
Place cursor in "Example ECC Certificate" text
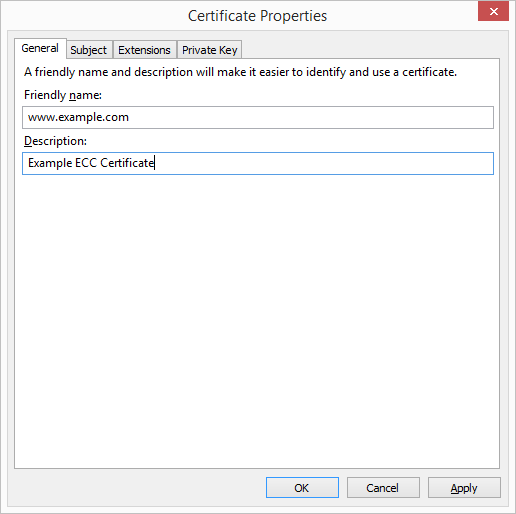coord(91,163)
